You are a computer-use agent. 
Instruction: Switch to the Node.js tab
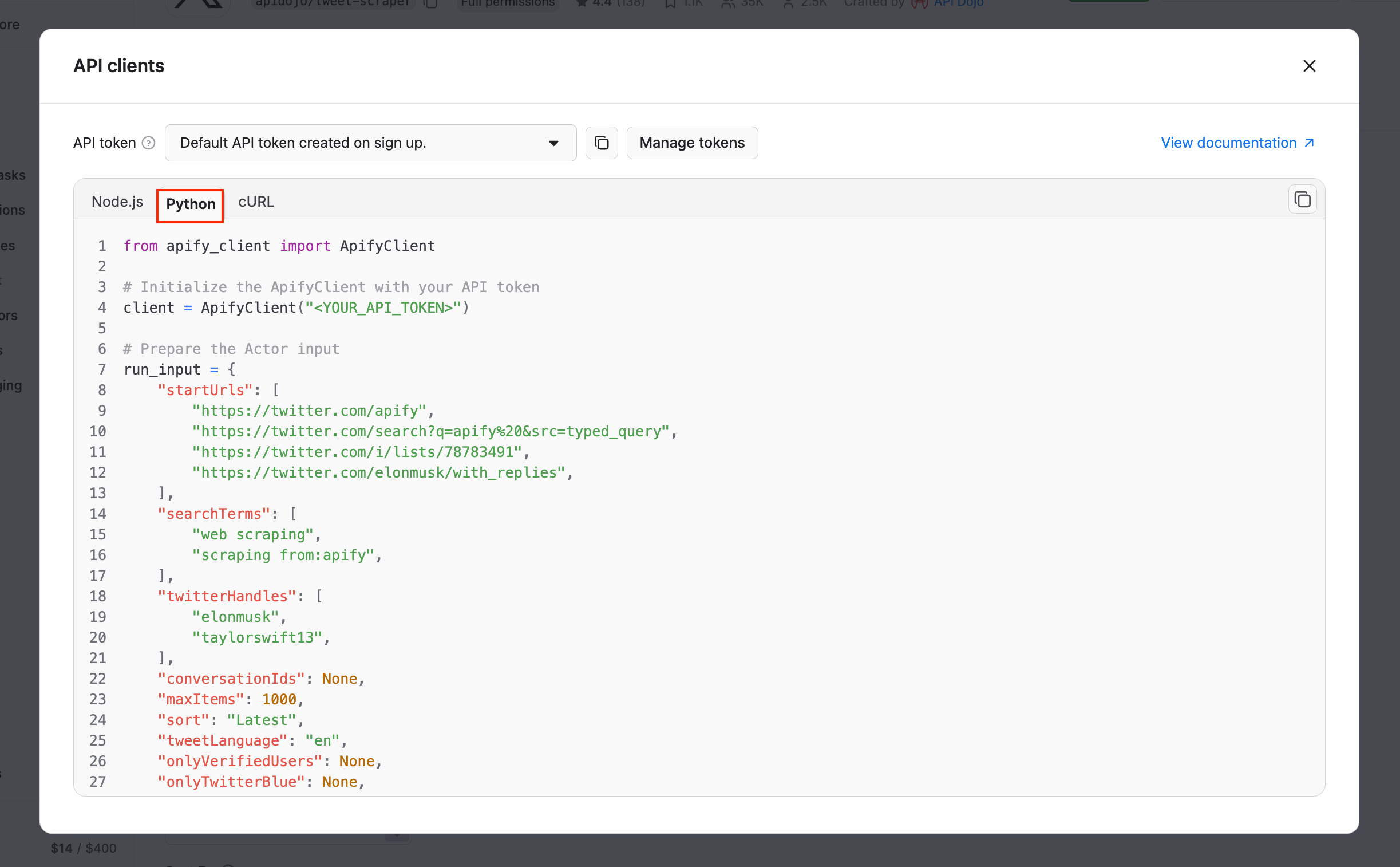tap(117, 202)
